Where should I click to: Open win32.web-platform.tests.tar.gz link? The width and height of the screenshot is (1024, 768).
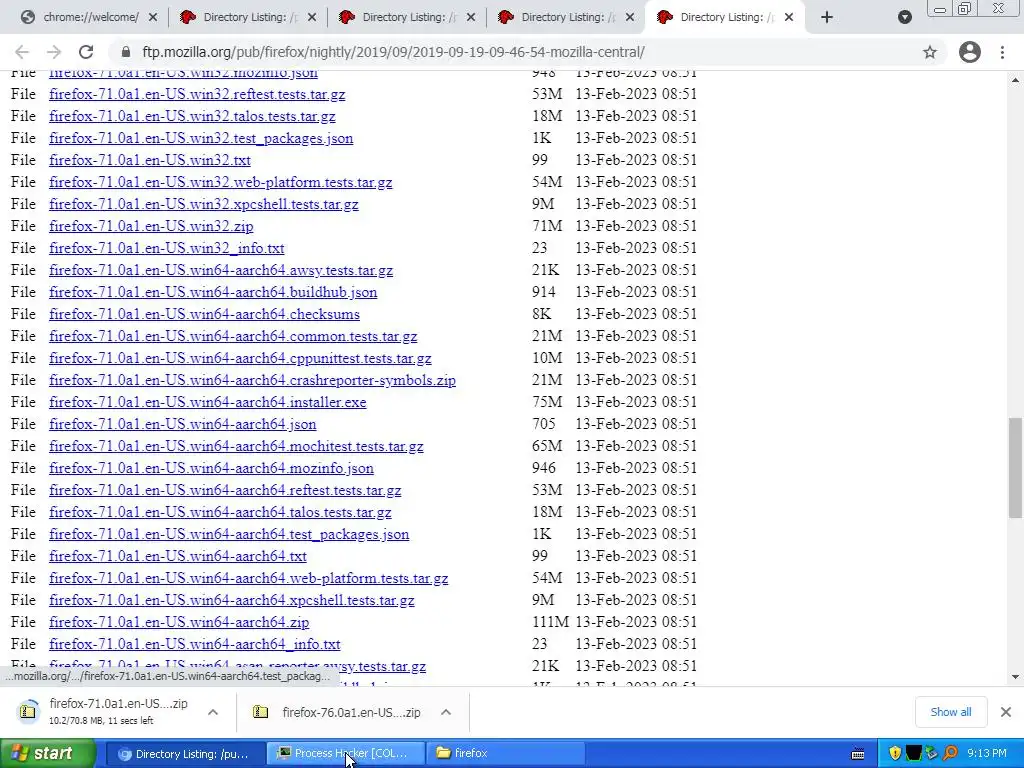221,182
